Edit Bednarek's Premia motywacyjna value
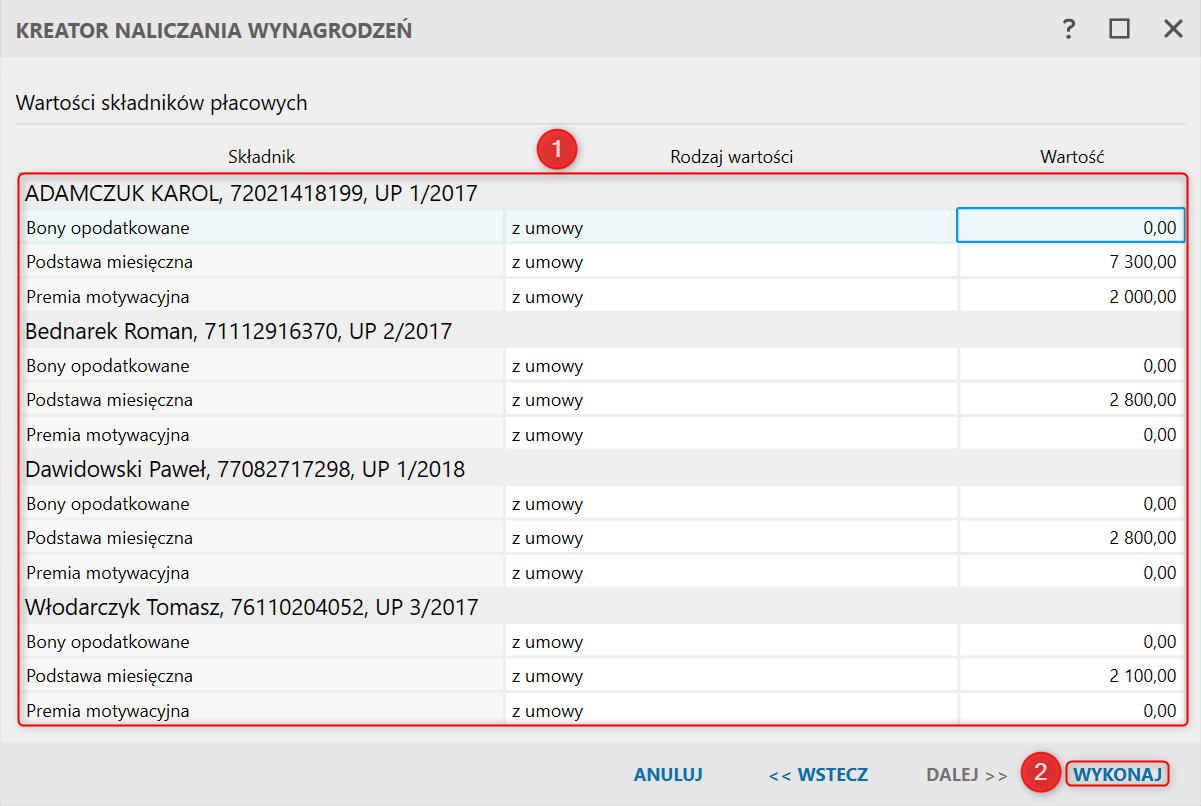The width and height of the screenshot is (1201, 806). (1072, 434)
